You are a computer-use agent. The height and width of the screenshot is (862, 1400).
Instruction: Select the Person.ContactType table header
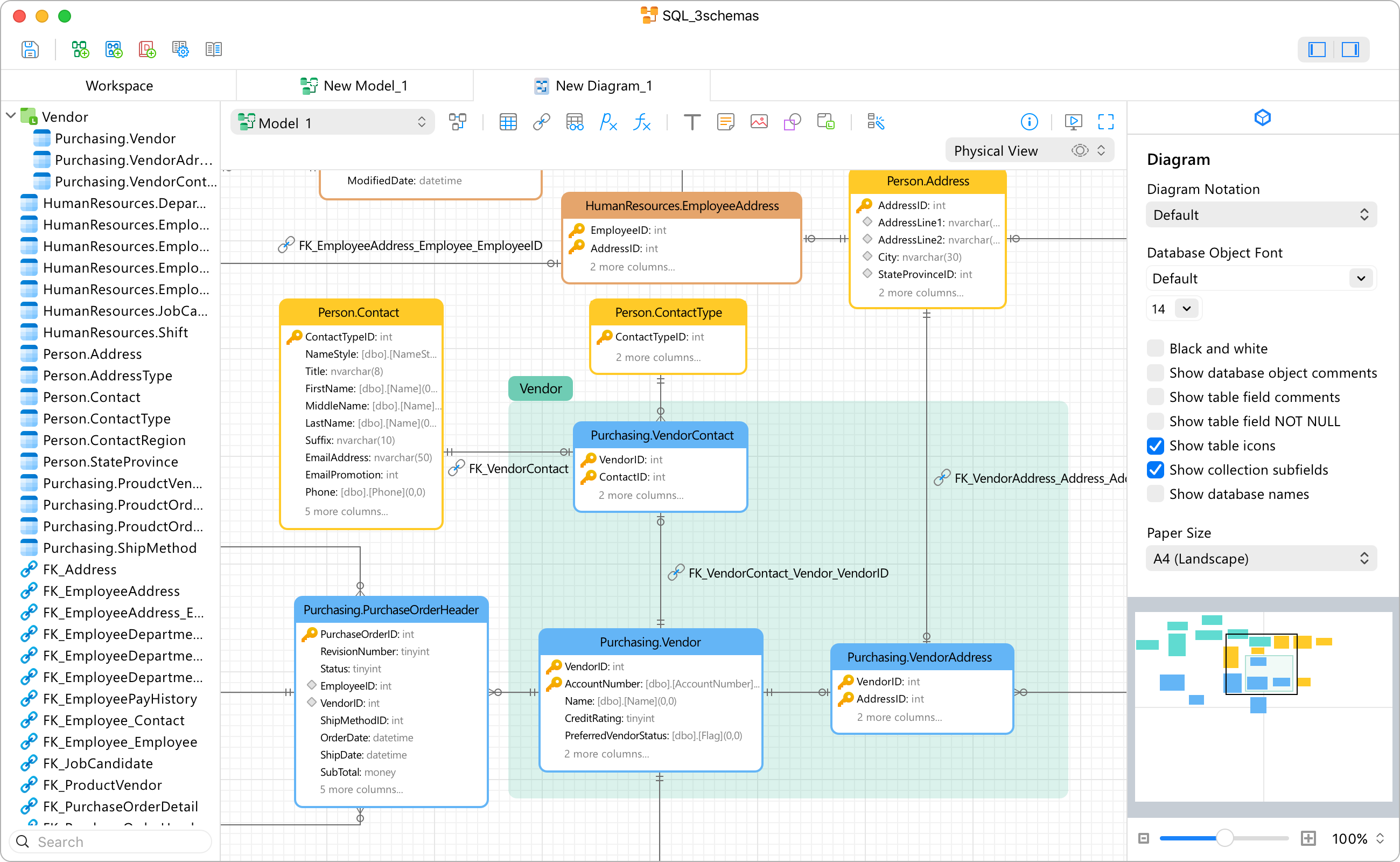tap(668, 312)
